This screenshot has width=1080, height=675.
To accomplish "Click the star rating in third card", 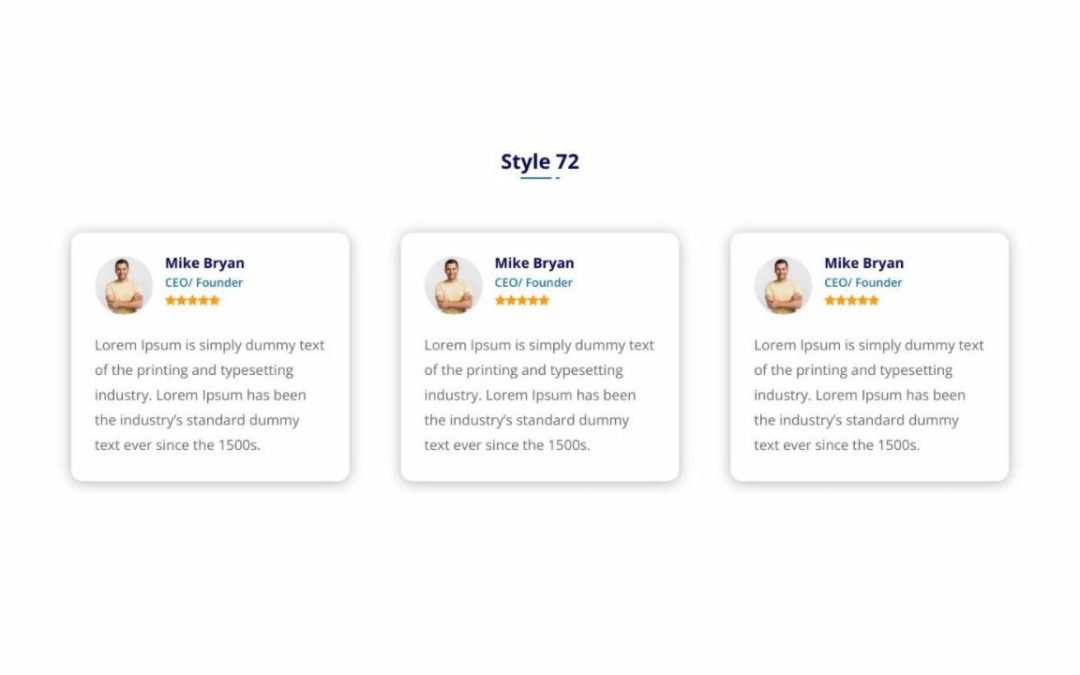I will (852, 300).
